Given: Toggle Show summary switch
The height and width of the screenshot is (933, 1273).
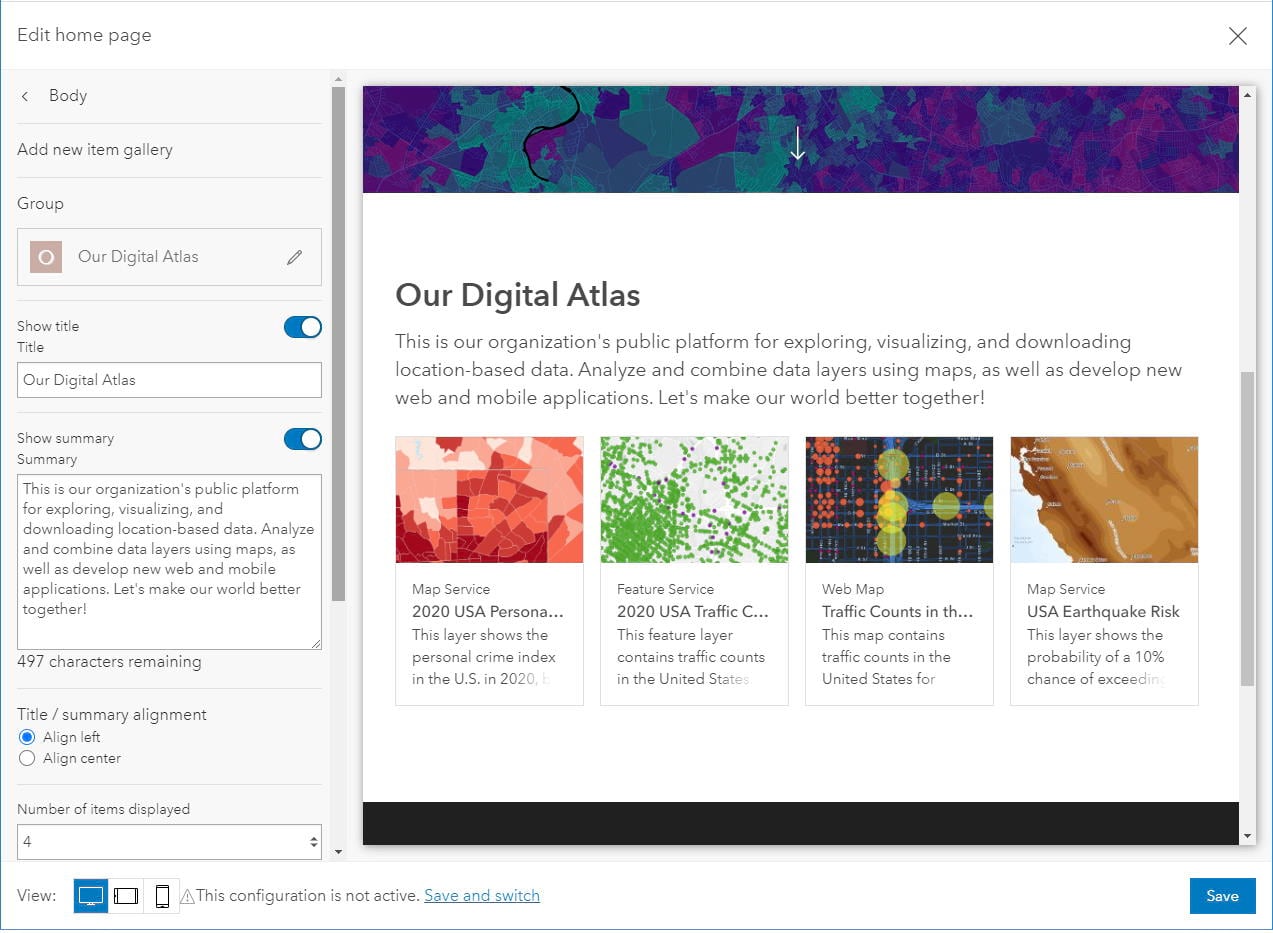Looking at the screenshot, I should pos(303,439).
